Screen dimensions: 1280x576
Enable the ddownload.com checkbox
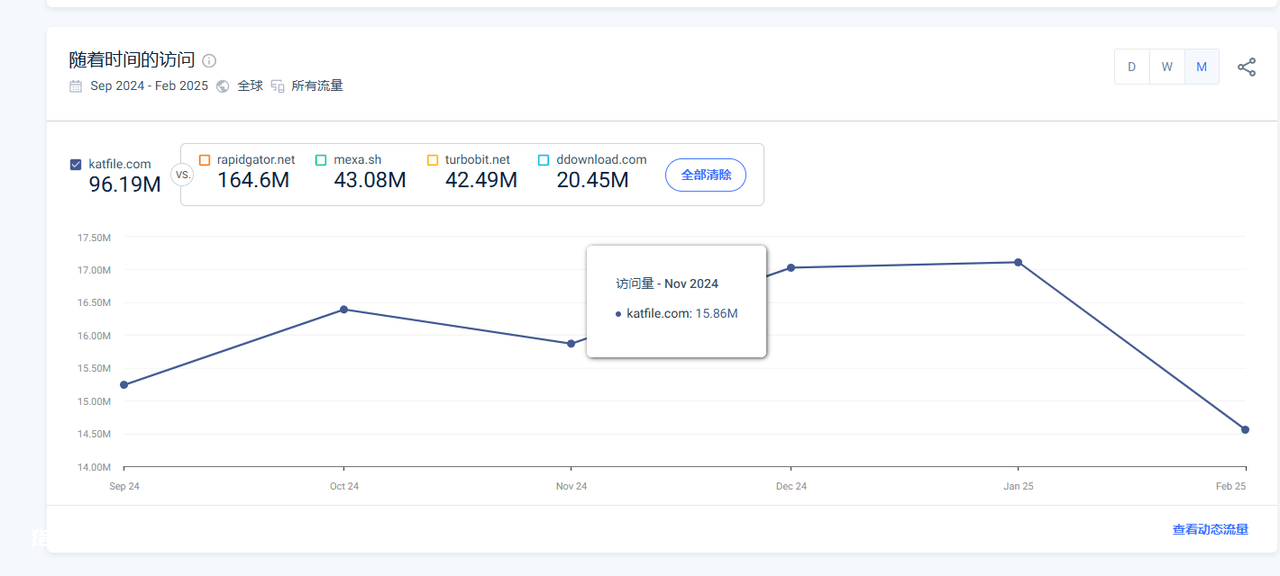[544, 160]
